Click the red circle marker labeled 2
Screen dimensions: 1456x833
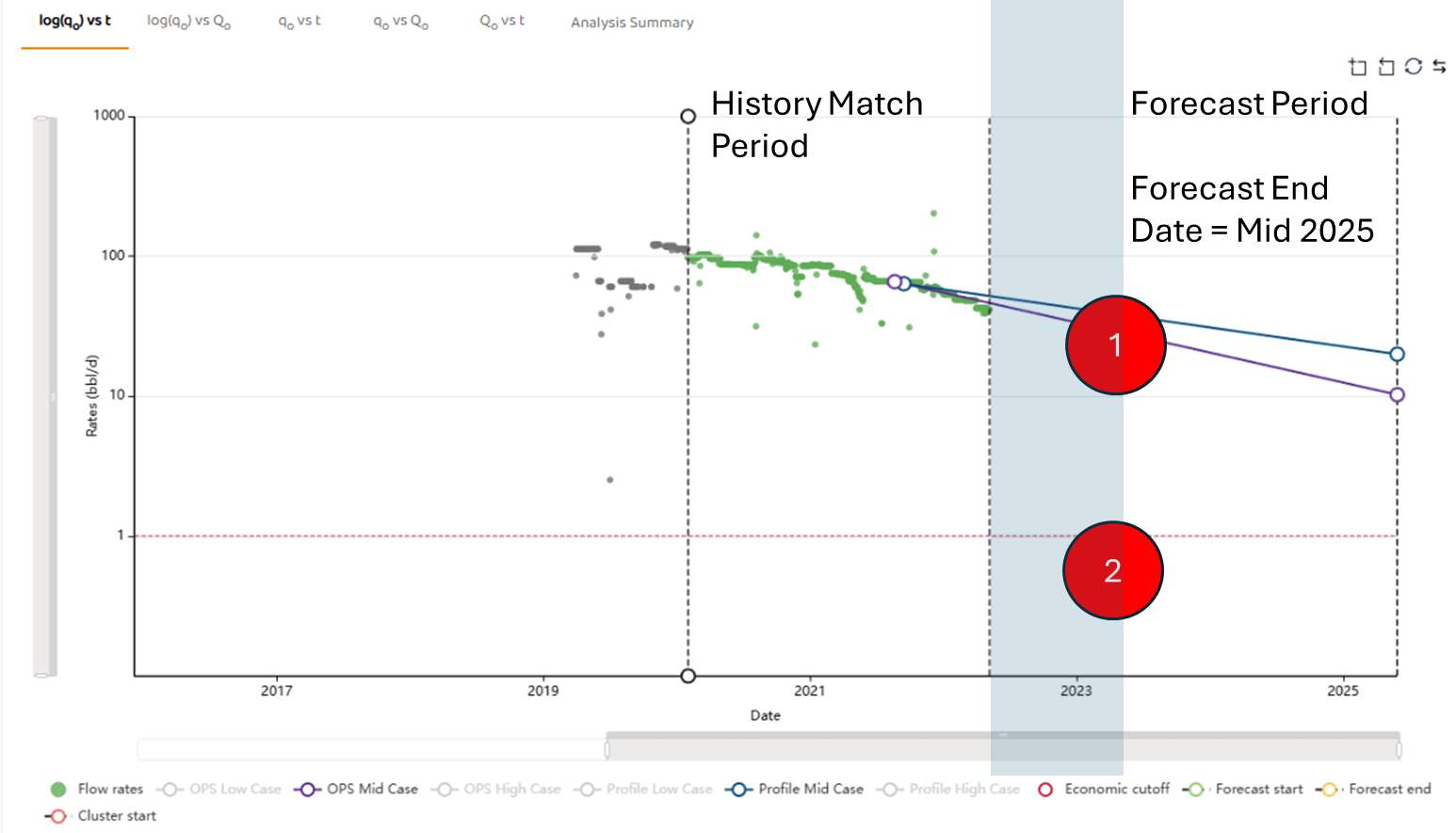click(1112, 570)
